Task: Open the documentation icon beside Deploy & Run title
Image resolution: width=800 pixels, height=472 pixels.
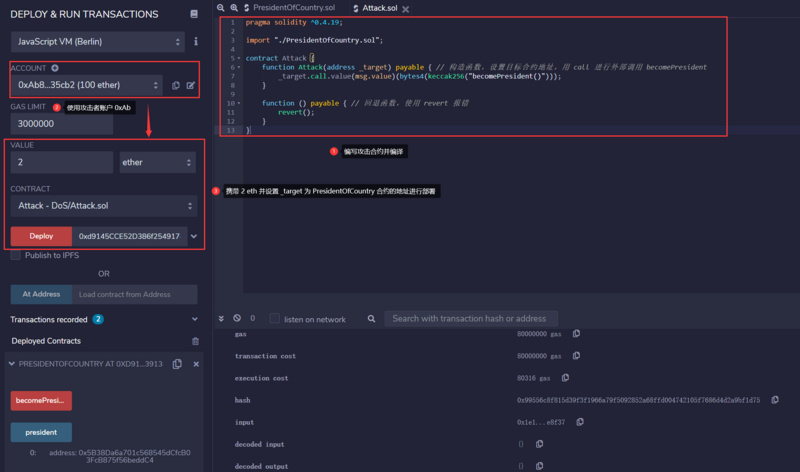Action: point(194,14)
